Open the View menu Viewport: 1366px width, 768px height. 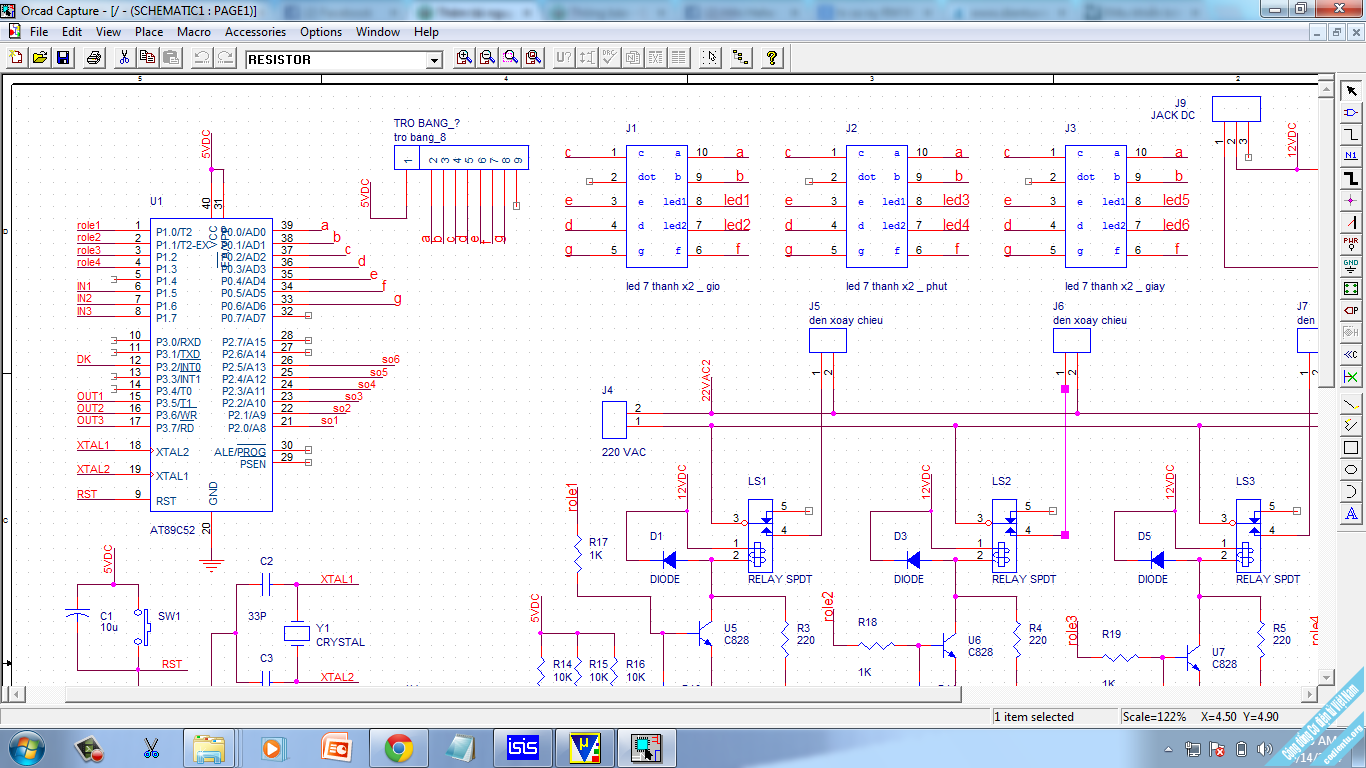108,32
